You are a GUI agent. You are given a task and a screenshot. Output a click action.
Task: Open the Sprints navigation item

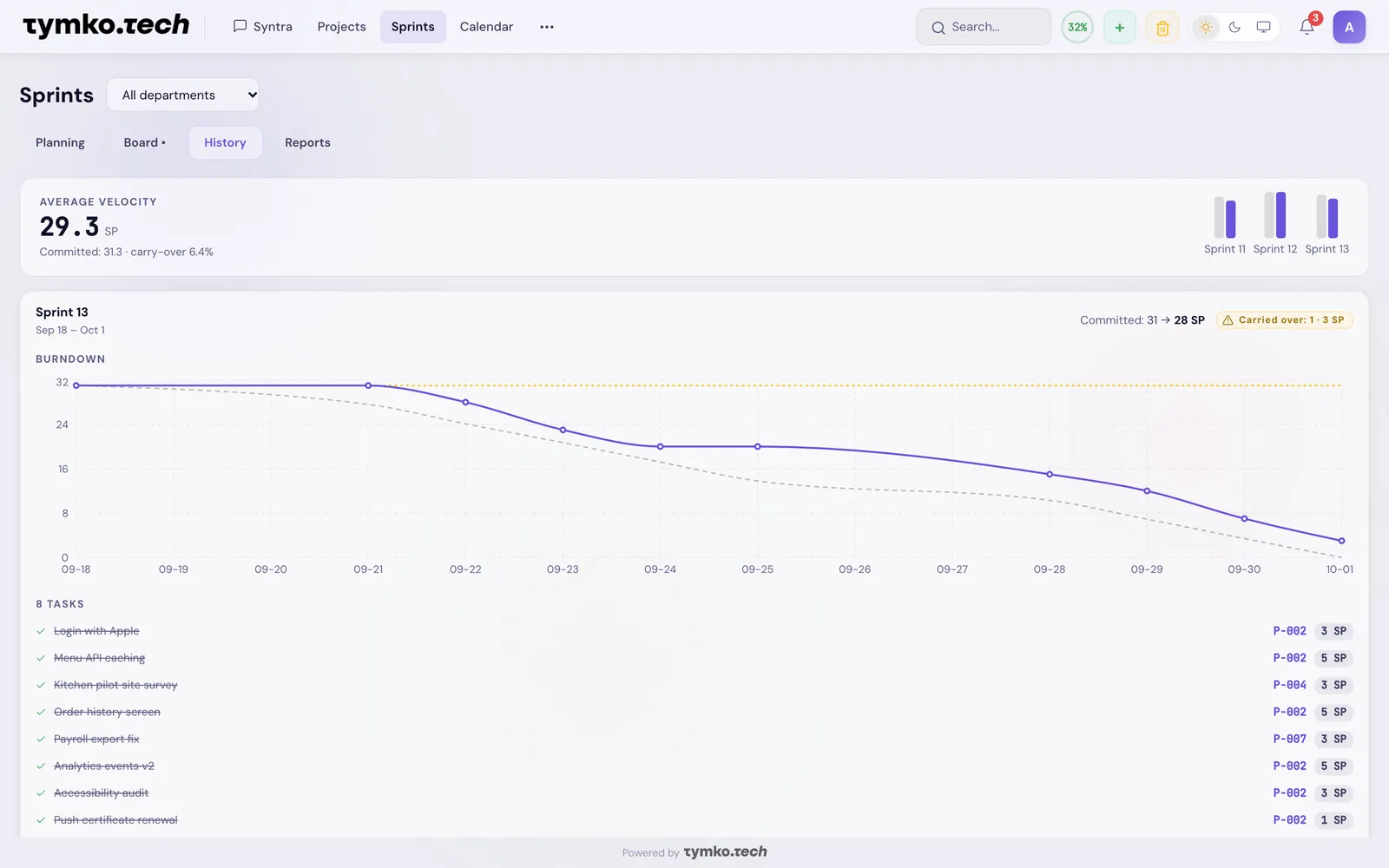(x=412, y=27)
